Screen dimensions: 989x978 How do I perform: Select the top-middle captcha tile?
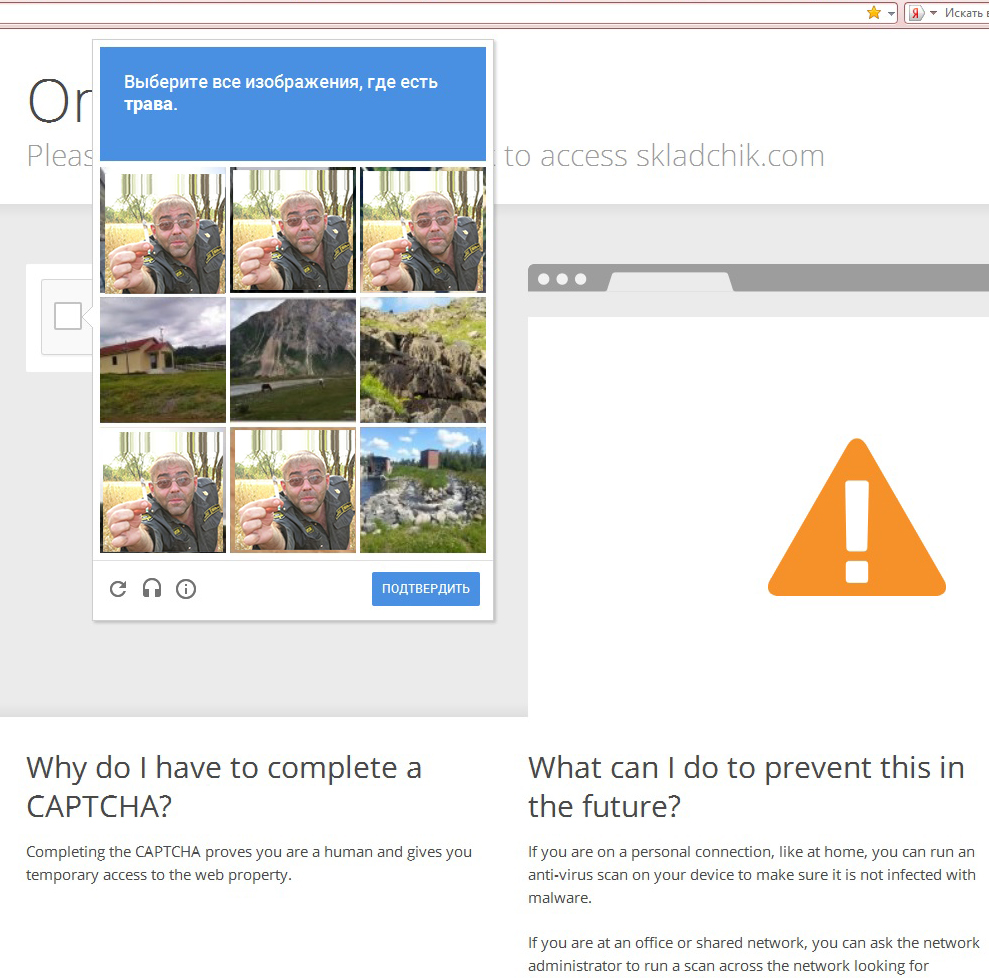(x=293, y=230)
